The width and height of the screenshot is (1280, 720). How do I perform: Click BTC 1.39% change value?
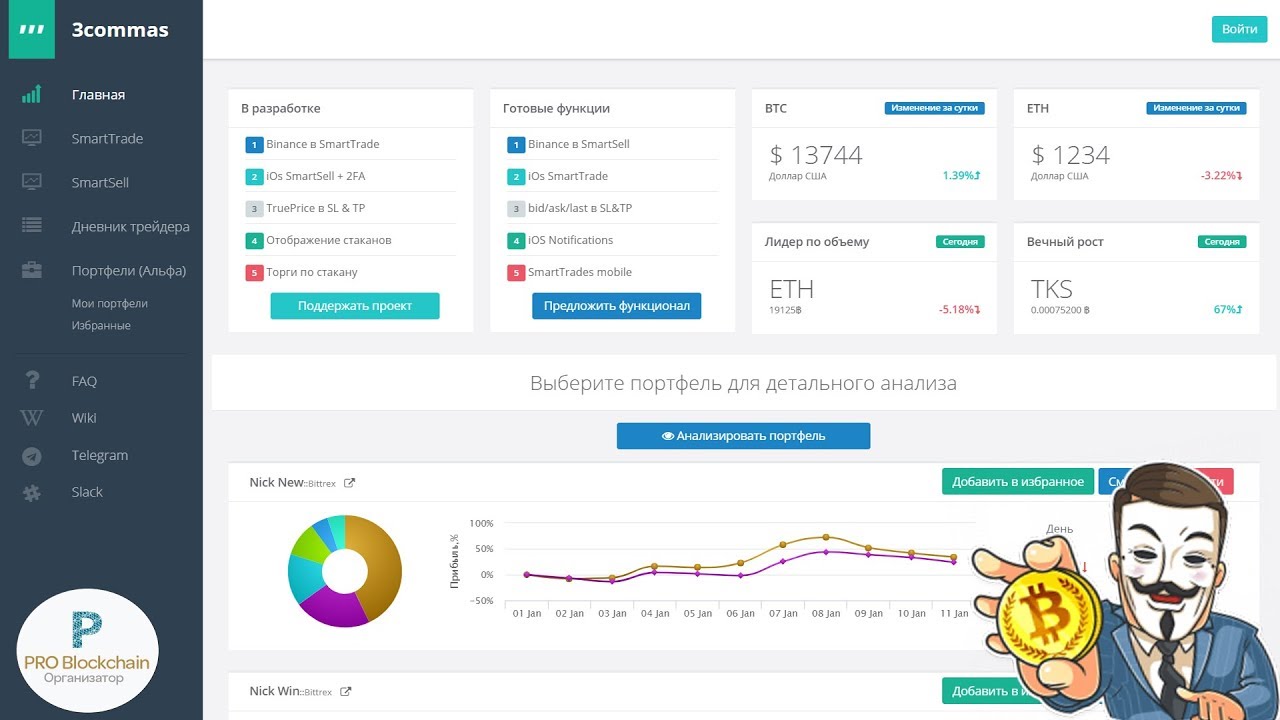pyautogui.click(x=961, y=176)
